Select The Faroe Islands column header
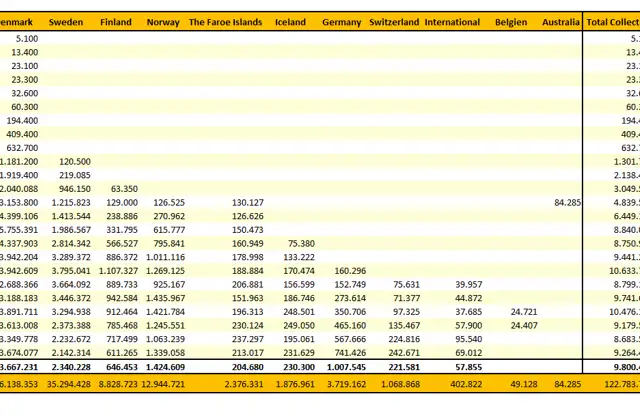 225,22
